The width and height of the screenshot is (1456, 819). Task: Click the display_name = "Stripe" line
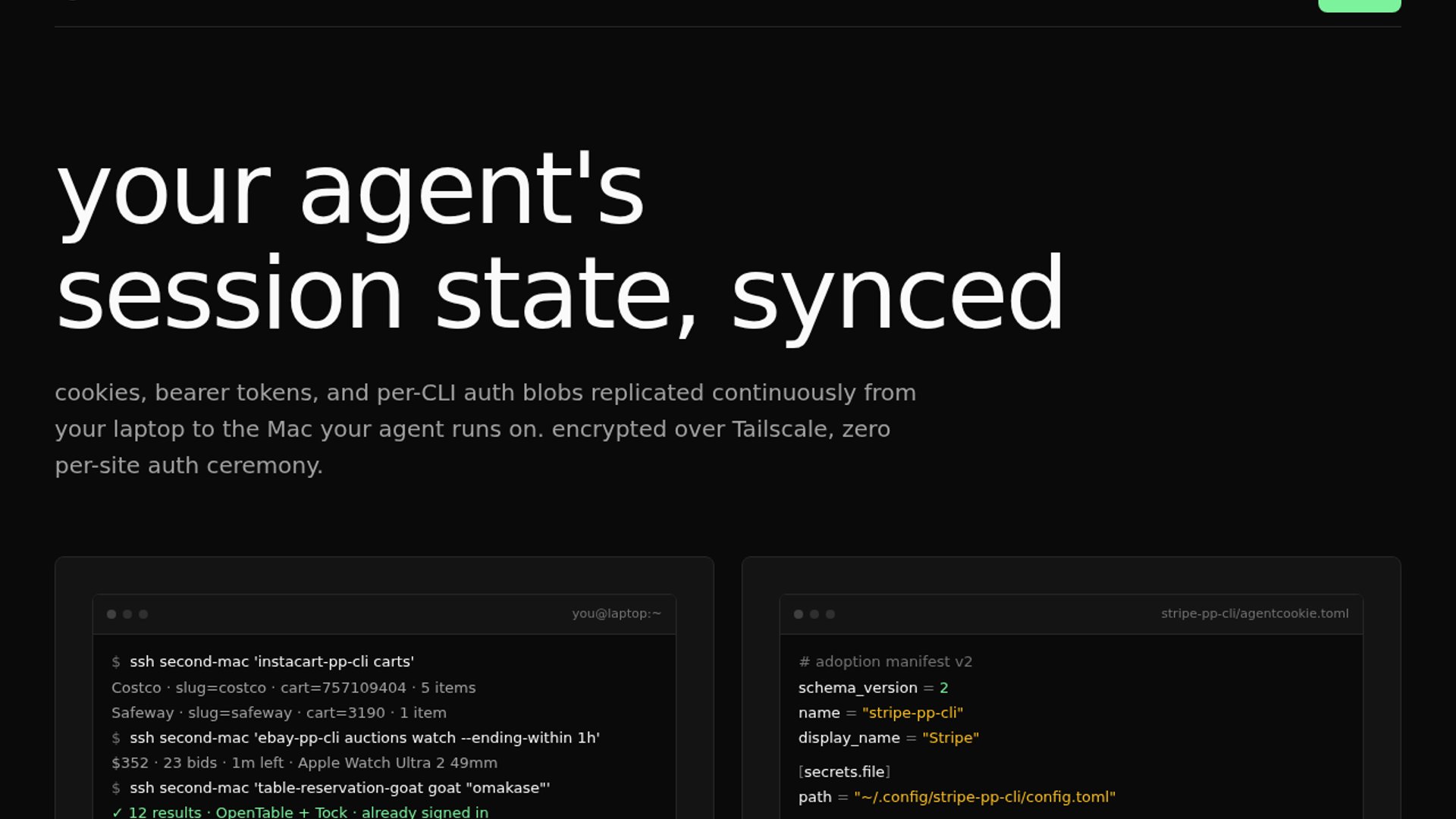pyautogui.click(x=889, y=738)
